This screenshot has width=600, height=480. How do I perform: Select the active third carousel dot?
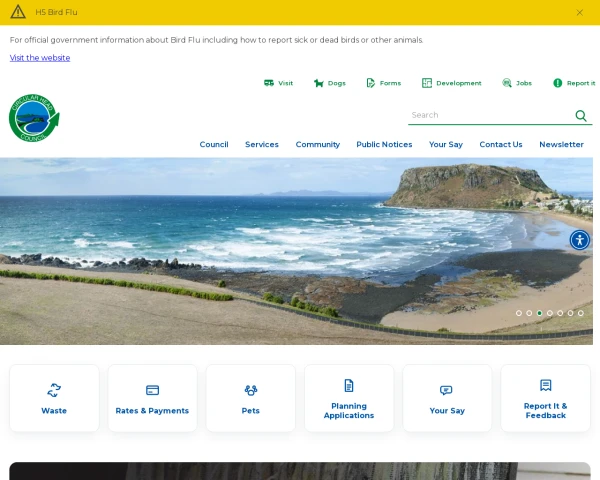pyautogui.click(x=540, y=313)
